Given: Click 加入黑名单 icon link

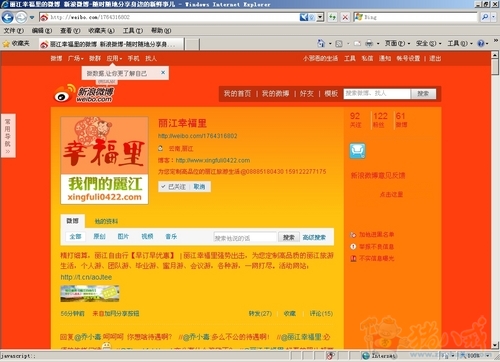Looking at the screenshot, I should pos(372,235).
